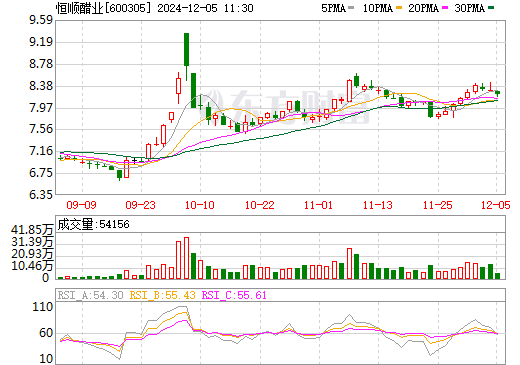520x365 pixels.
Task: Click the 8.38 price axis label
Action: pos(41,86)
